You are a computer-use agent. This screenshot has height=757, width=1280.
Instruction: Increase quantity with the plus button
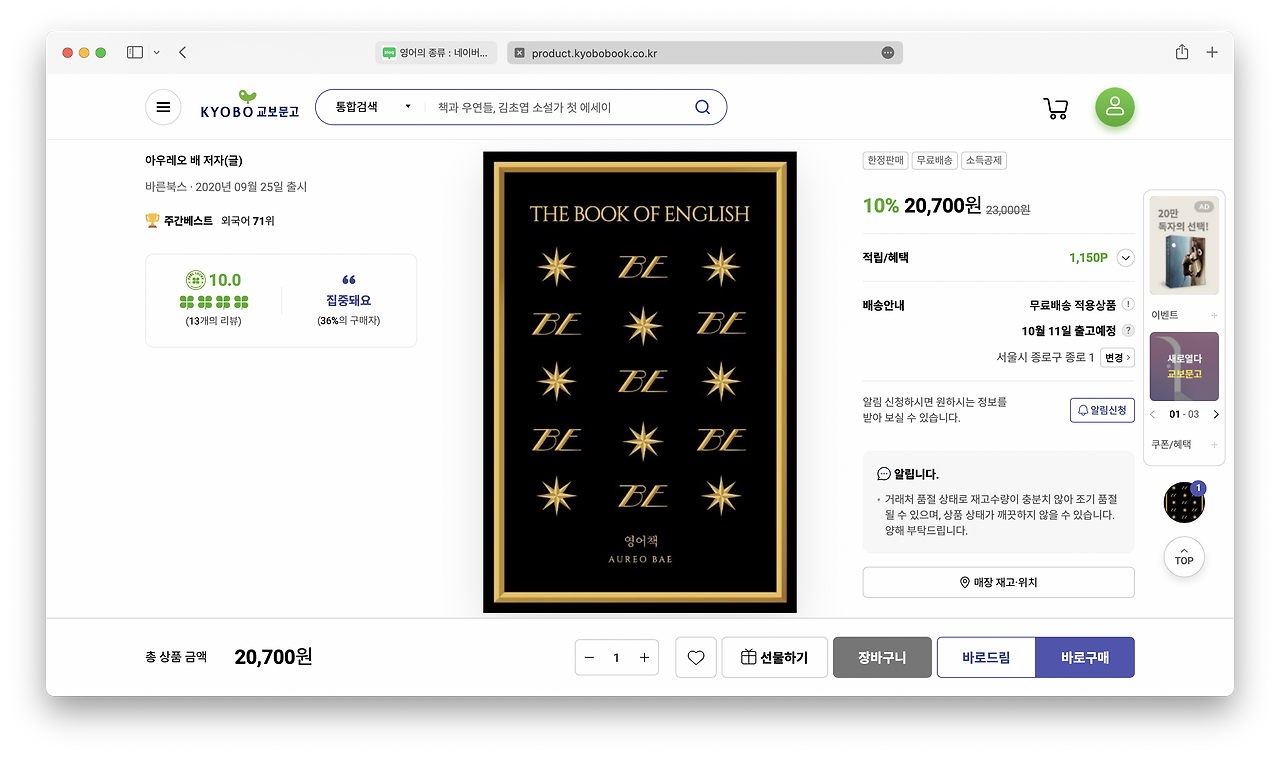click(x=644, y=657)
